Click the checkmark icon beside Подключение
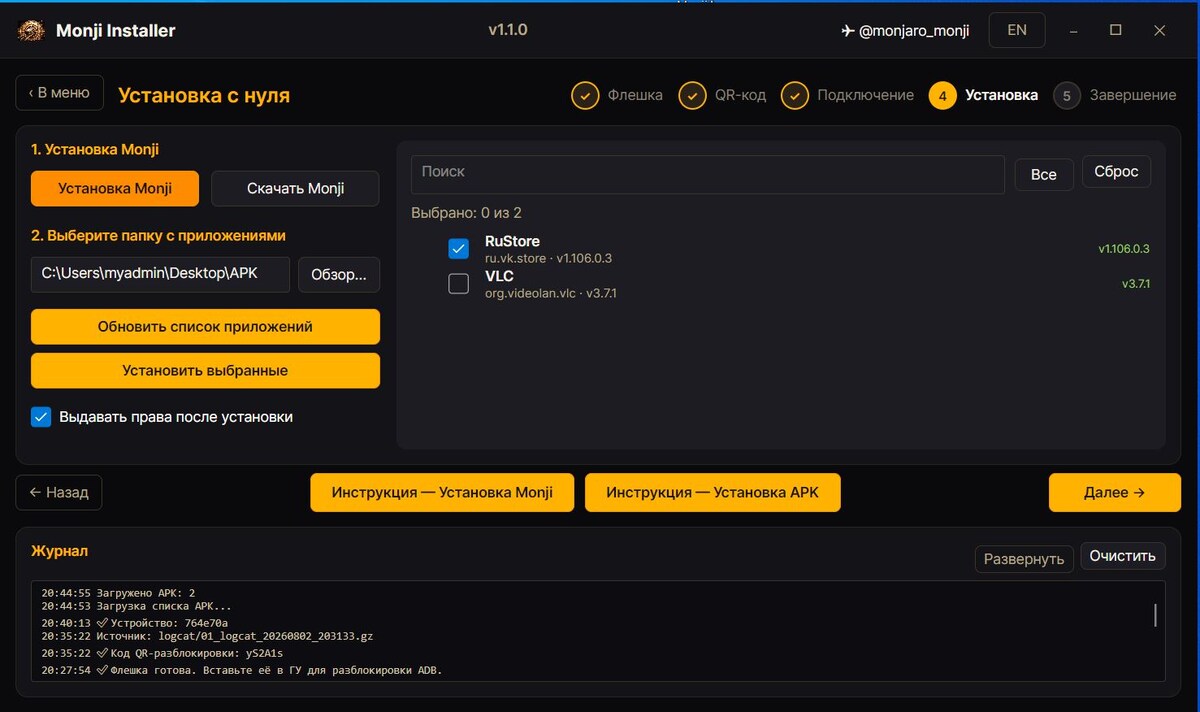The height and width of the screenshot is (712, 1200). pyautogui.click(x=795, y=95)
